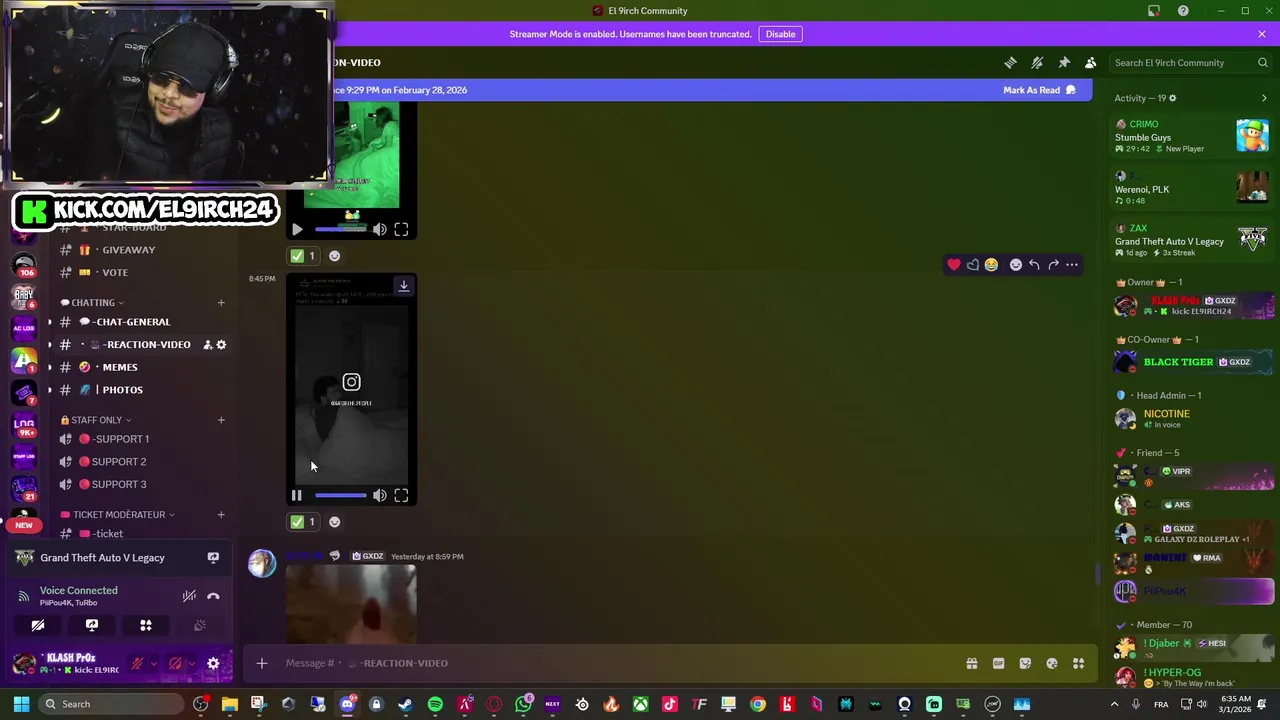Add reaction smiley under playing video
Screen dimensions: 1280x720
click(334, 522)
